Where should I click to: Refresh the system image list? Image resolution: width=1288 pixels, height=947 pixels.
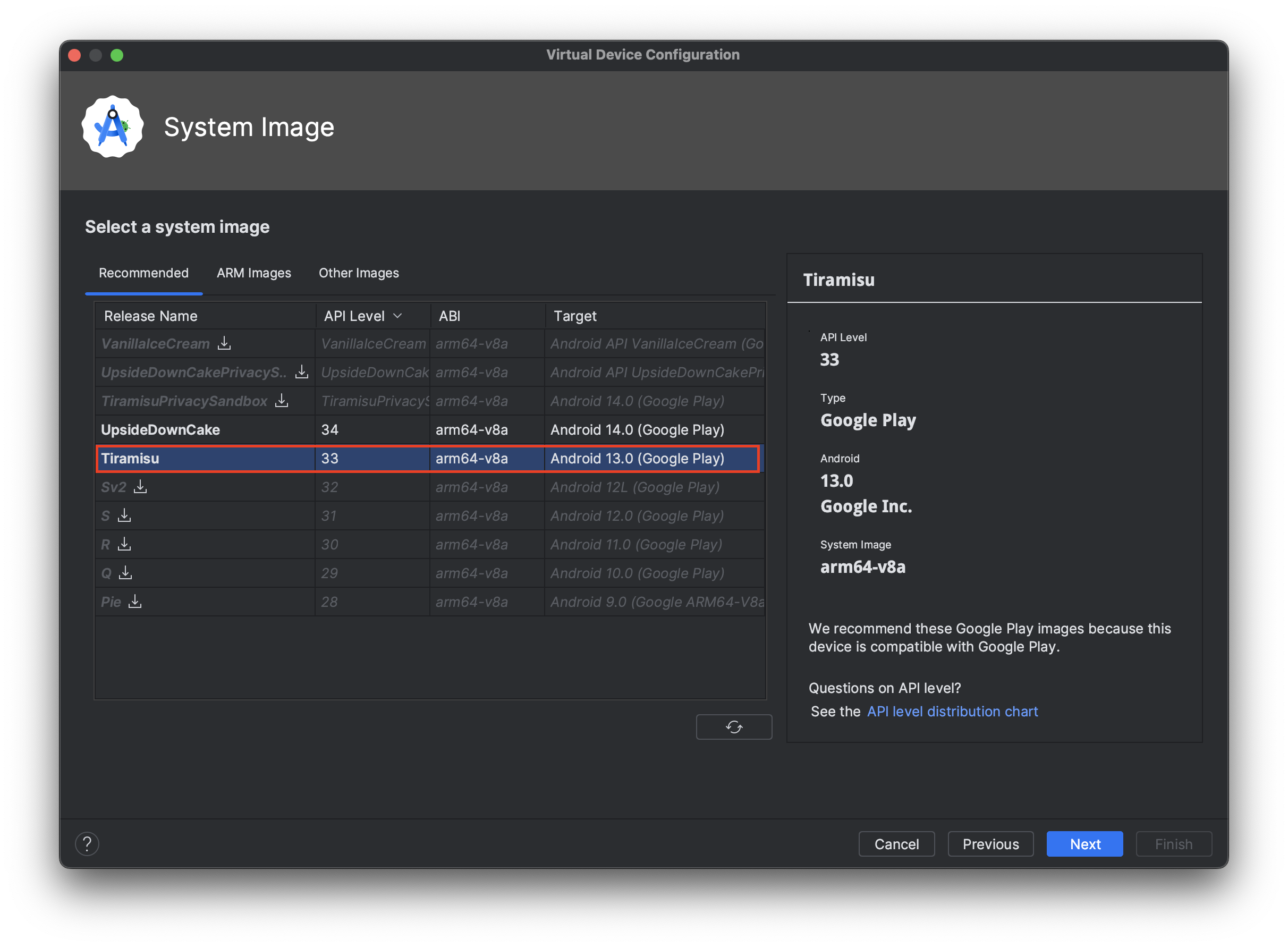click(x=734, y=727)
